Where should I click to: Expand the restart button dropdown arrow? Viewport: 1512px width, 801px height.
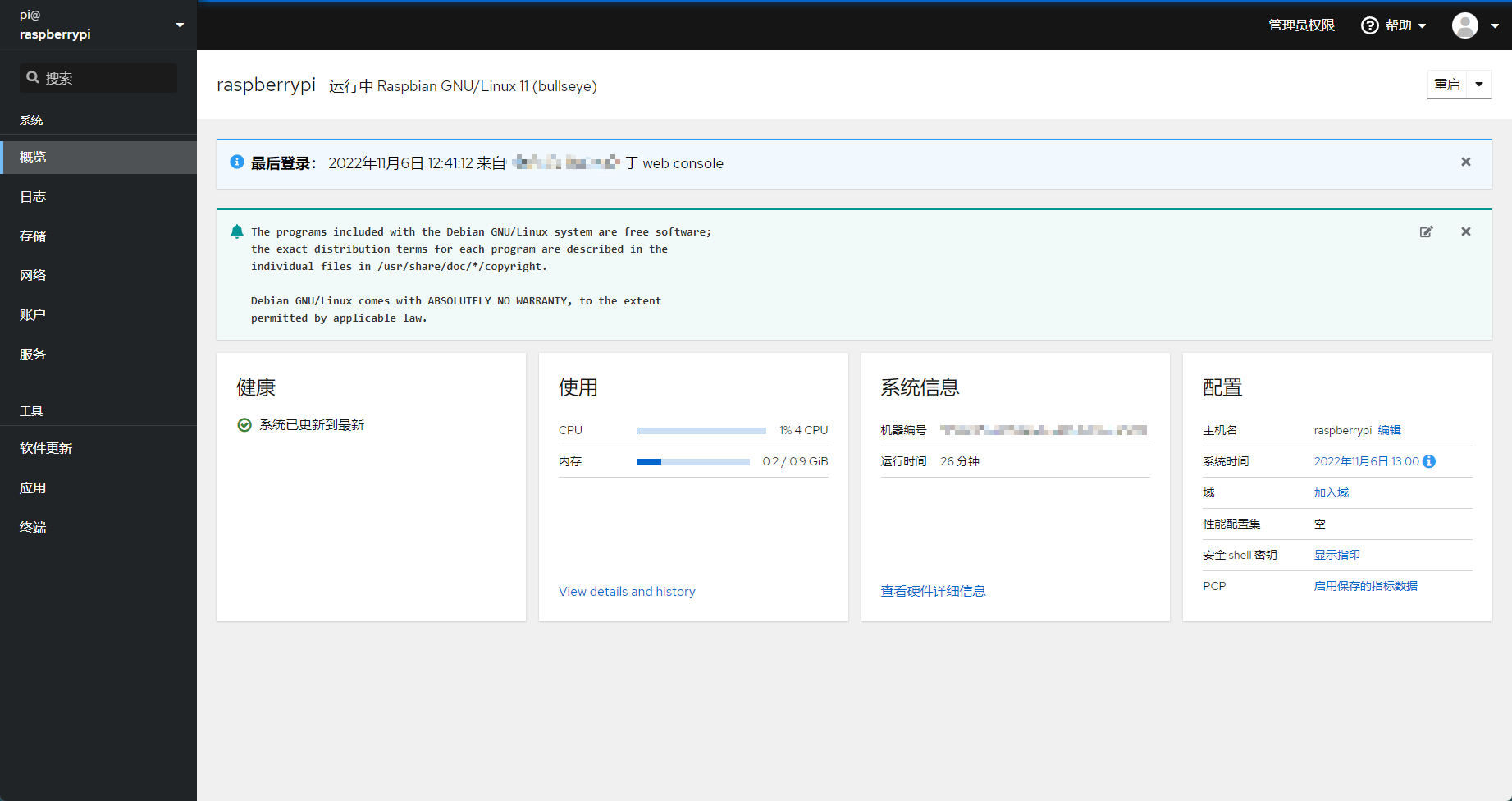point(1479,85)
